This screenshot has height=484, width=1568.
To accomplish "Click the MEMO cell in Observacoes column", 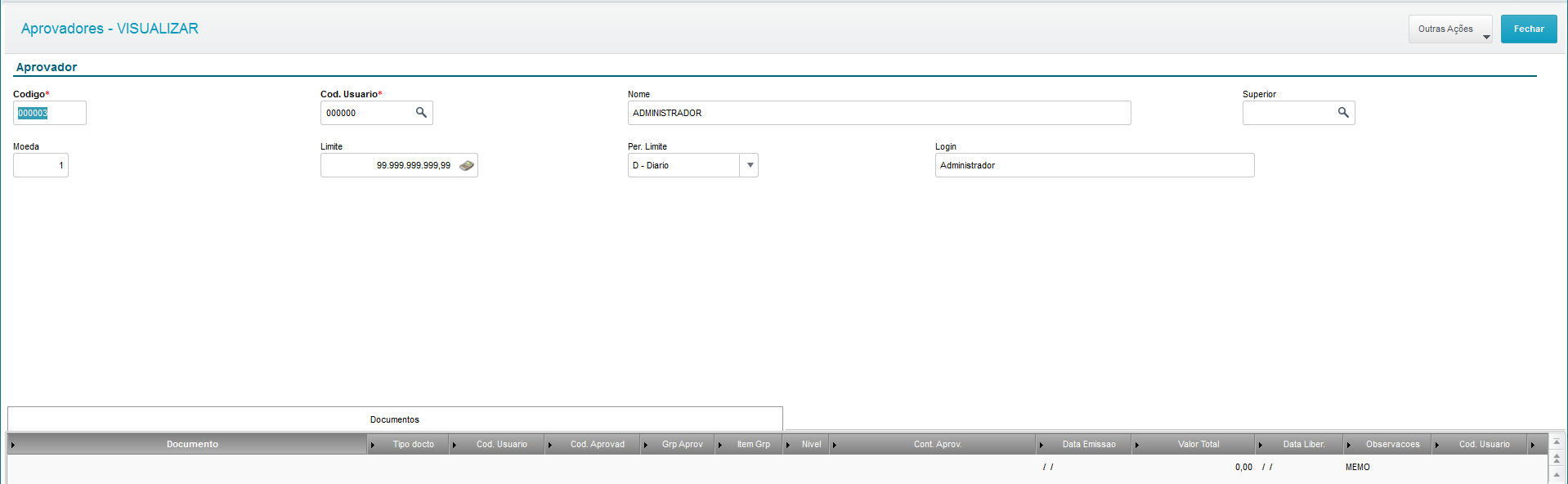I will [1358, 467].
